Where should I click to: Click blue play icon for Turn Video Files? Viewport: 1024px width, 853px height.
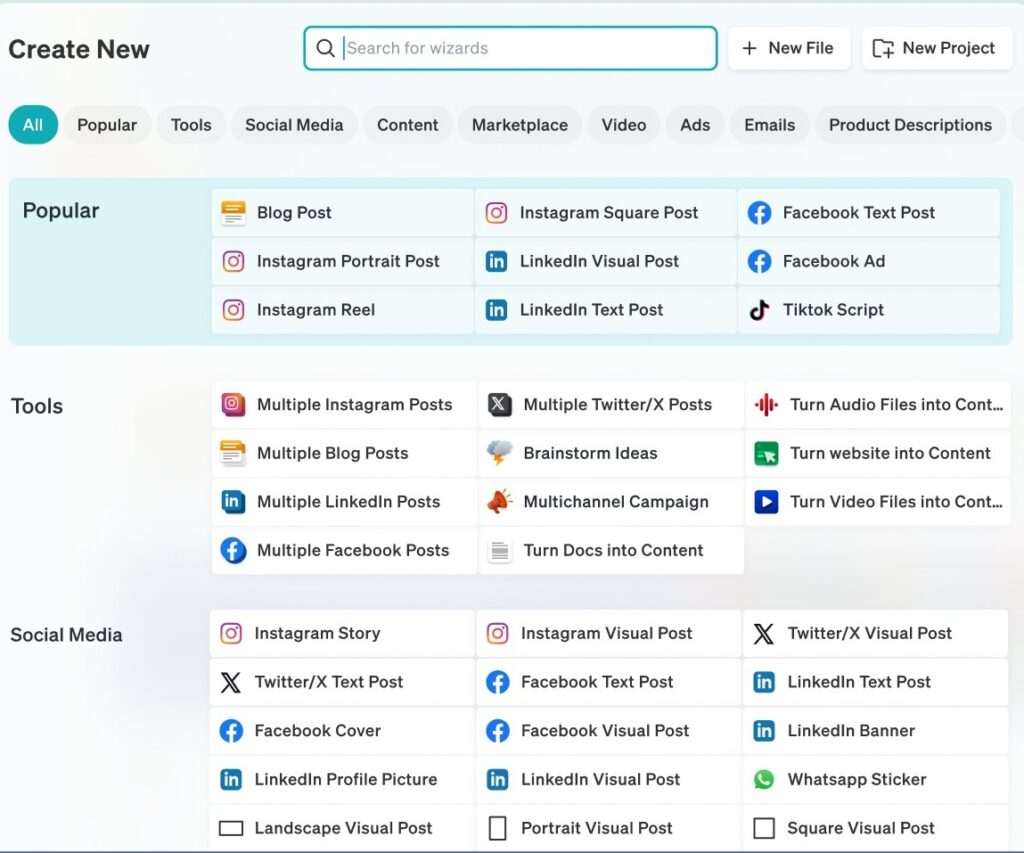click(766, 502)
